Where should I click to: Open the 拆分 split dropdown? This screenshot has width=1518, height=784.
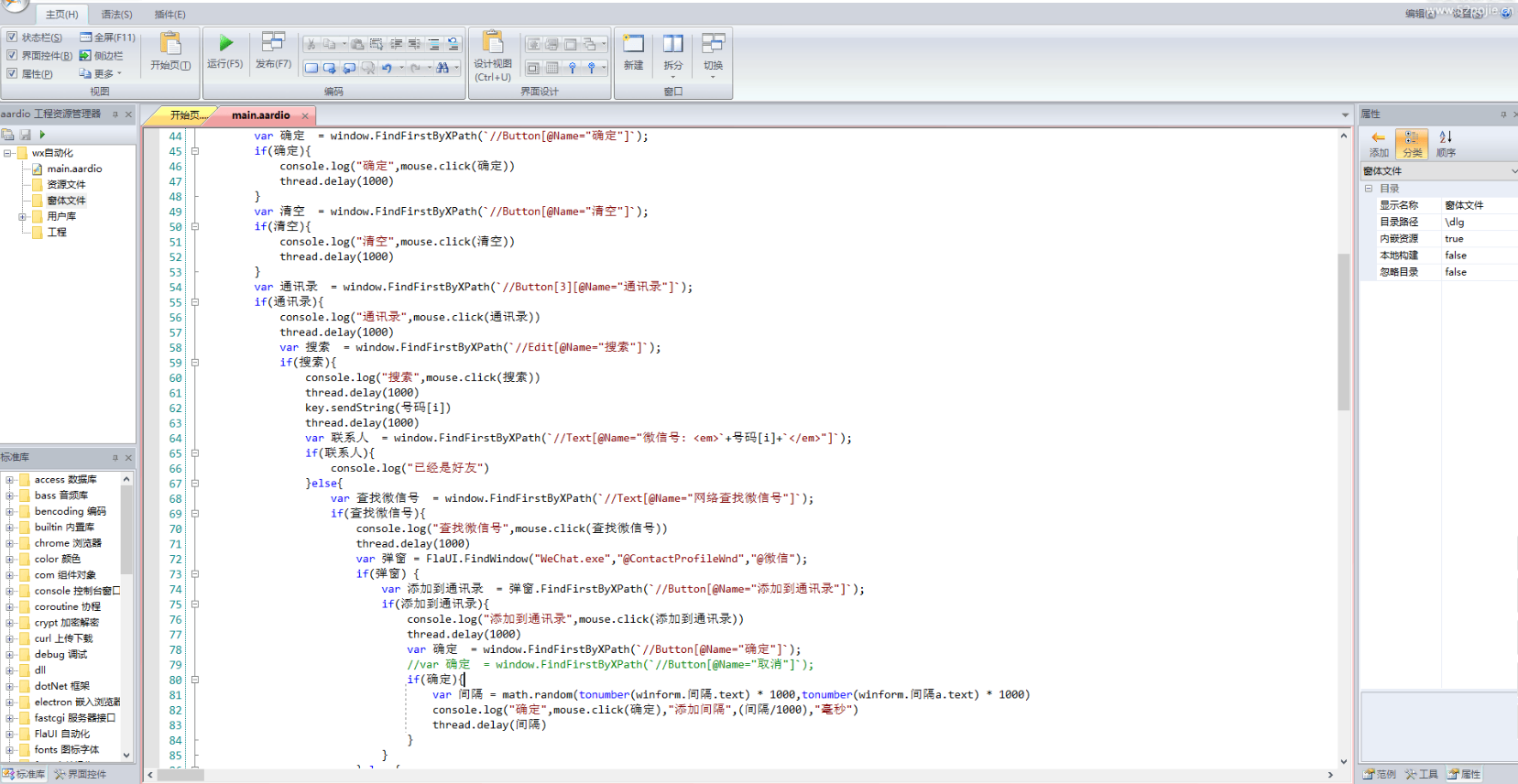(673, 77)
